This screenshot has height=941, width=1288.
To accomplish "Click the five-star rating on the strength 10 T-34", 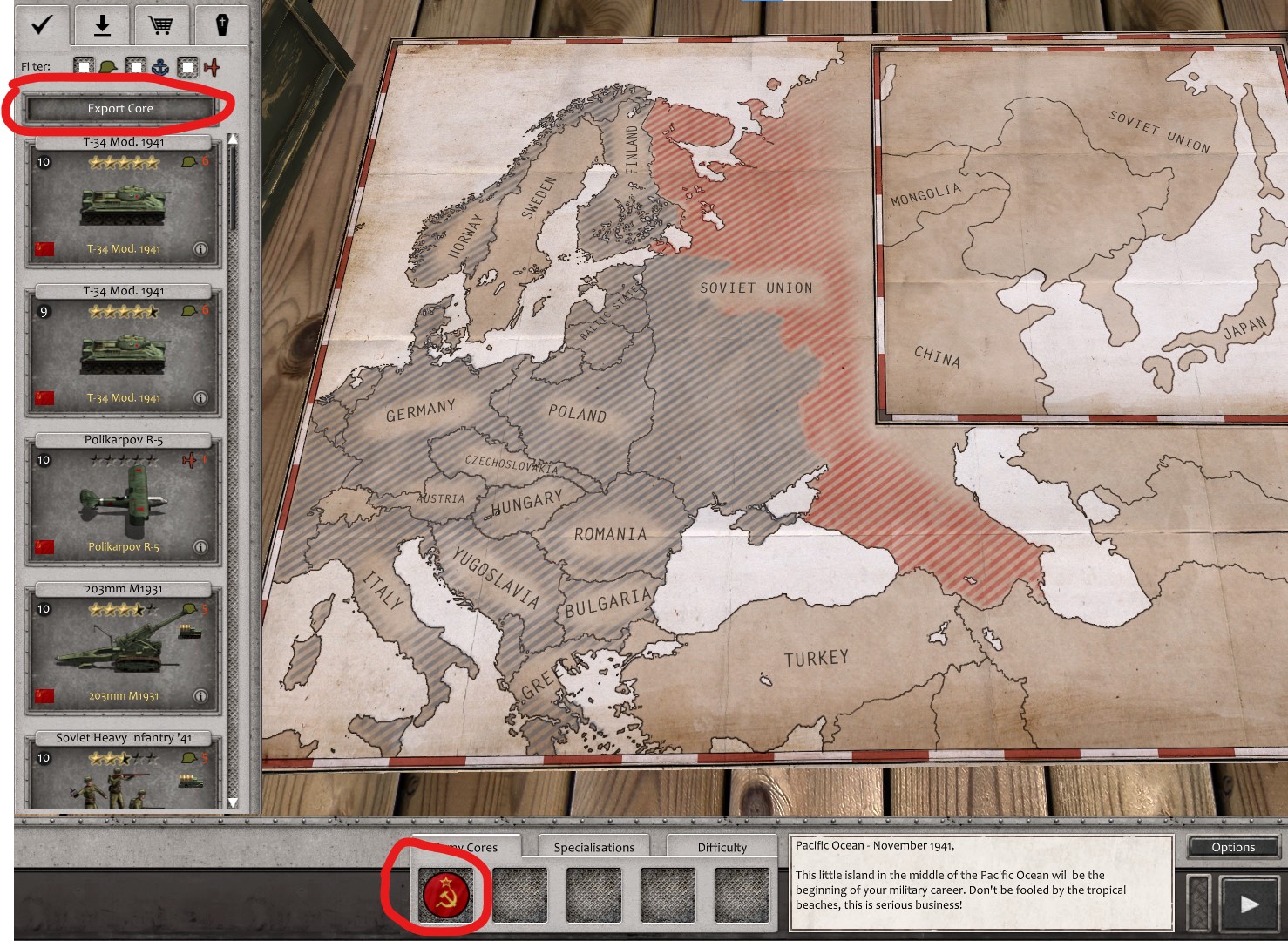I will coord(124,163).
